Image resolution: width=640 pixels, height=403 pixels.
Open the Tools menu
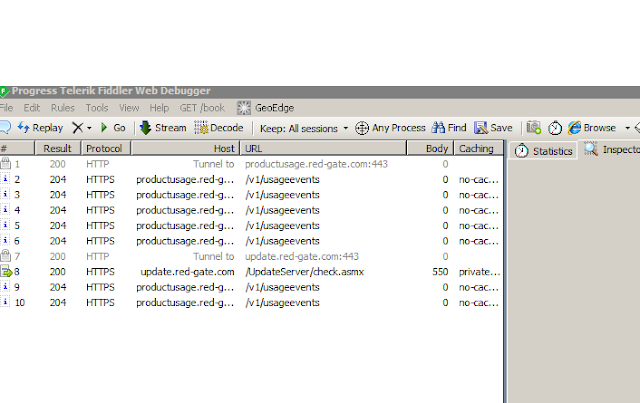[x=97, y=108]
